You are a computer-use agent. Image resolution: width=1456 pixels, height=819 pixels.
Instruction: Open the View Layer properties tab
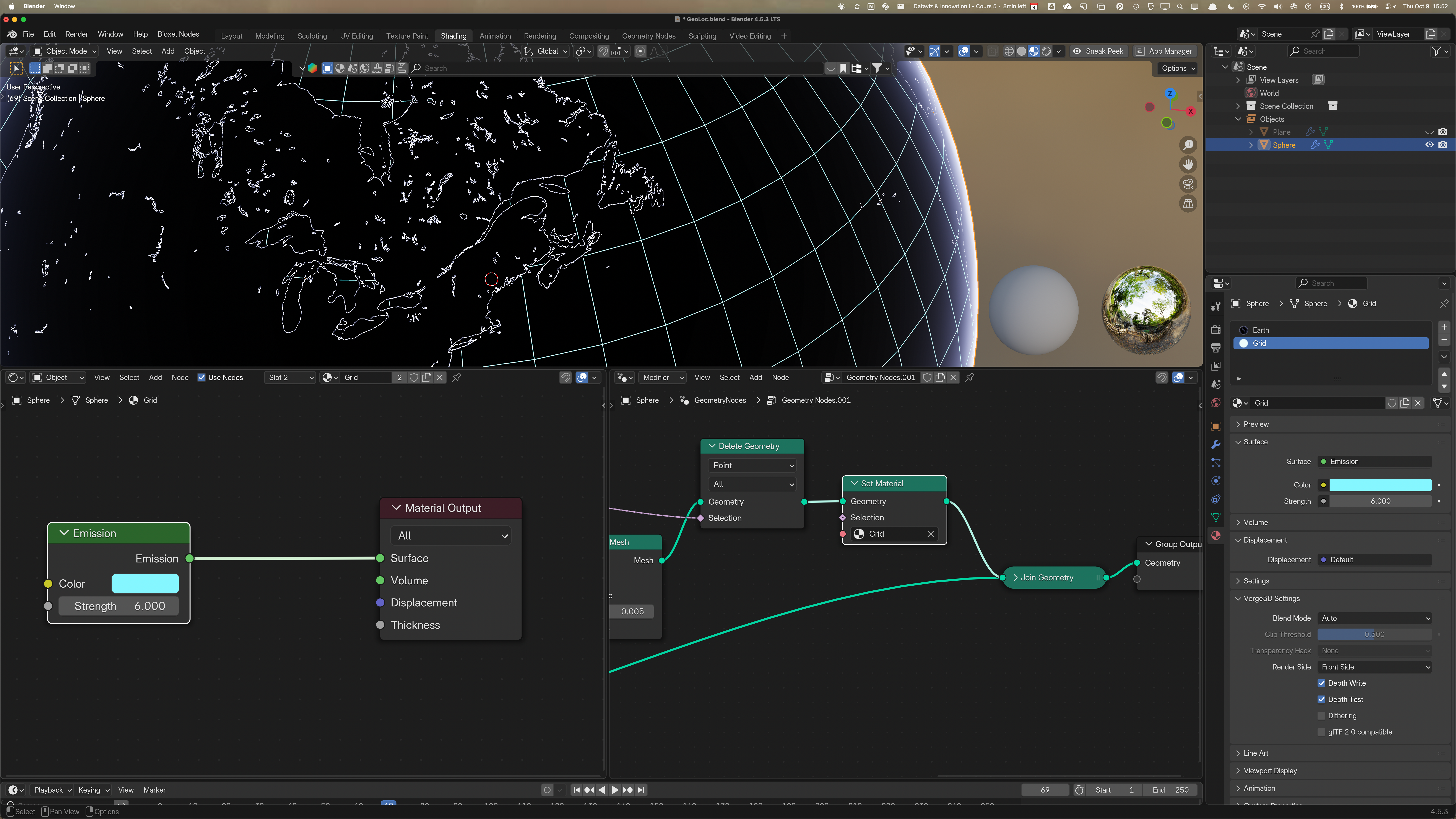click(x=1216, y=366)
